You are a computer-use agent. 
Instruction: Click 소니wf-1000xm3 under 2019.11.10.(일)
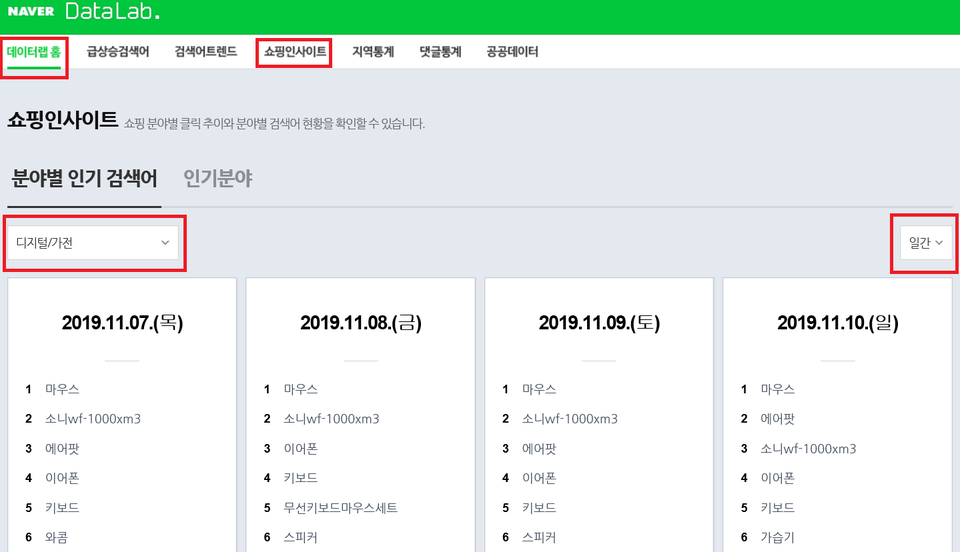coord(808,449)
